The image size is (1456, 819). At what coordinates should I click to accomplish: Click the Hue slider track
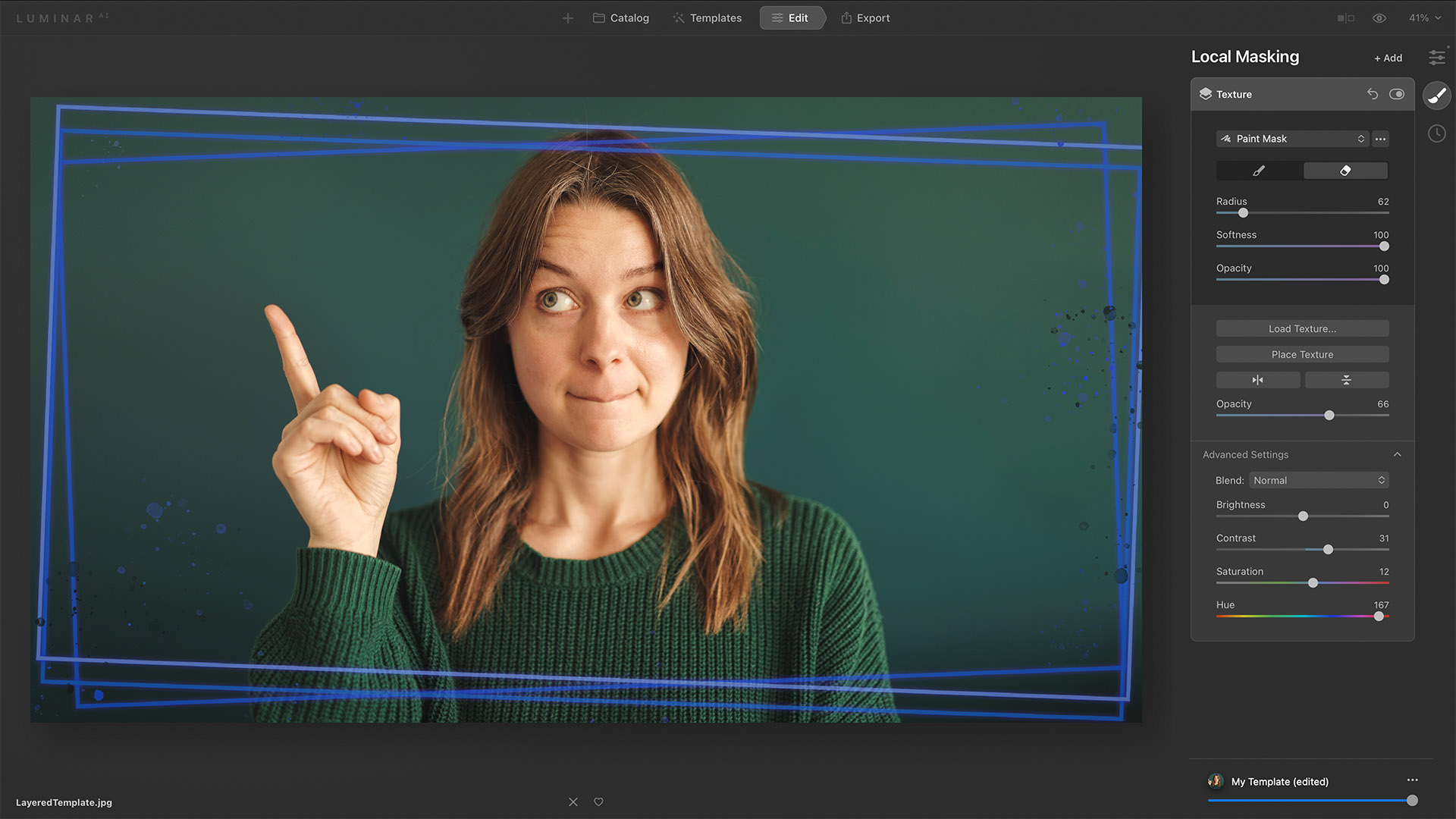tap(1289, 617)
